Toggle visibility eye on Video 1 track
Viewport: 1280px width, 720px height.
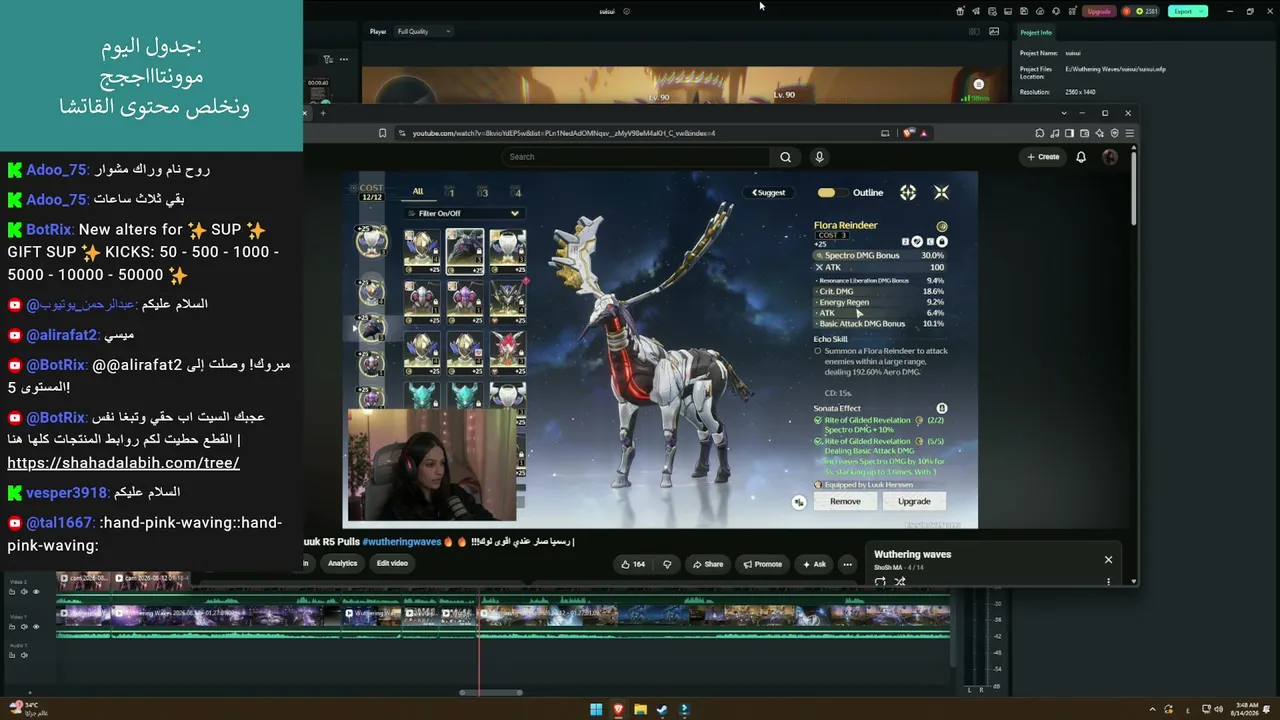pyautogui.click(x=36, y=627)
